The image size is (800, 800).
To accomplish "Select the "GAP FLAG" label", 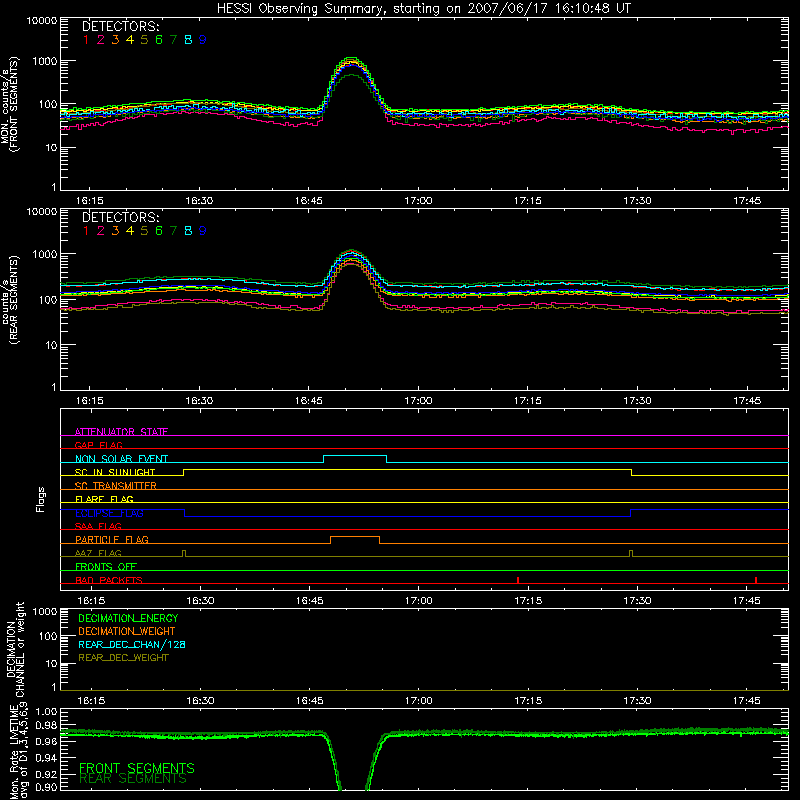I will pyautogui.click(x=98, y=445).
